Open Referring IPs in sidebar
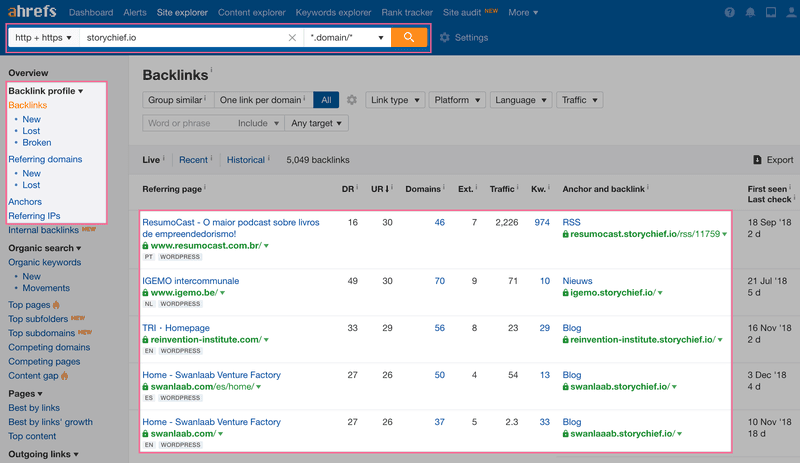 pos(34,216)
